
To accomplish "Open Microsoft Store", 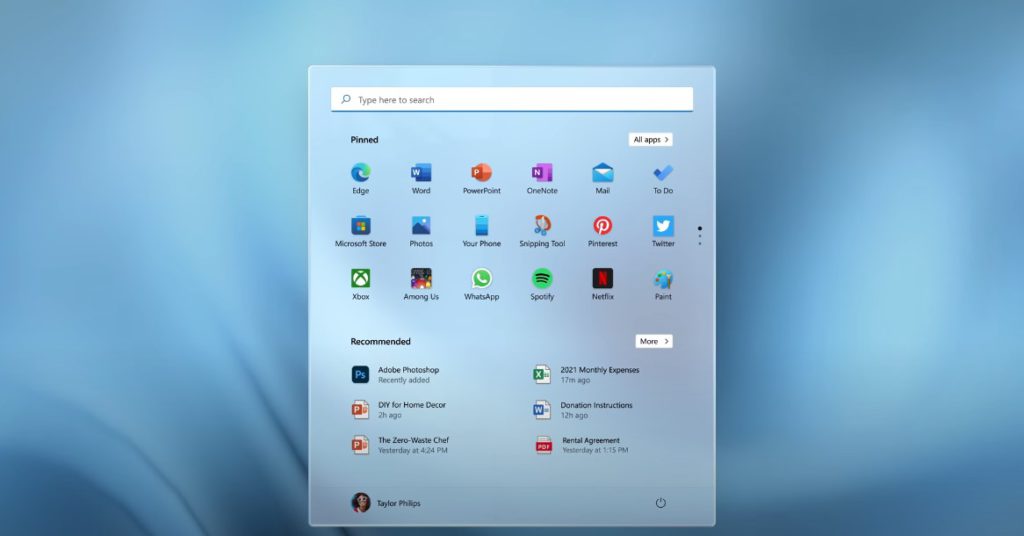I will [360, 231].
